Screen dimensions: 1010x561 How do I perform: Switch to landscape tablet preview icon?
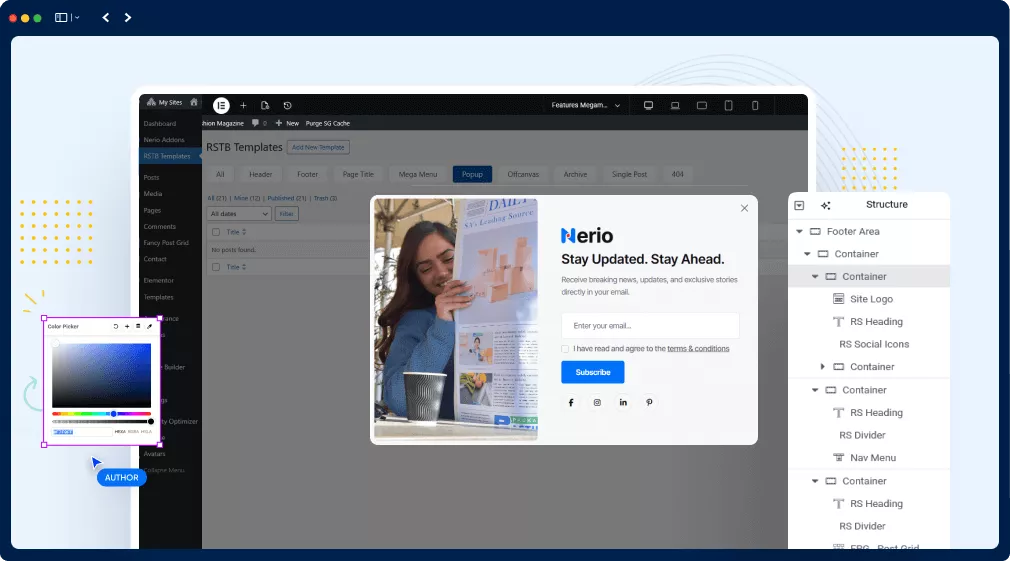pyautogui.click(x=702, y=106)
